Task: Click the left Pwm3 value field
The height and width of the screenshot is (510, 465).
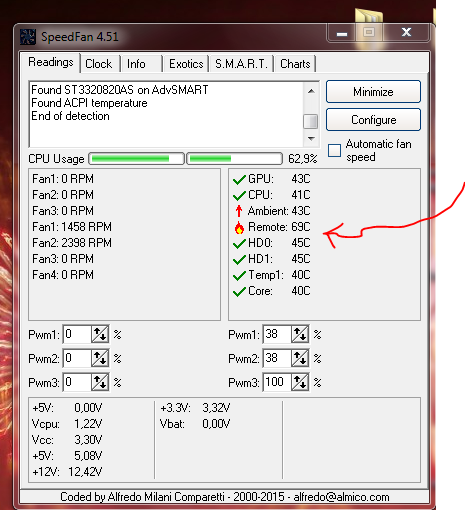Action: pyautogui.click(x=77, y=382)
